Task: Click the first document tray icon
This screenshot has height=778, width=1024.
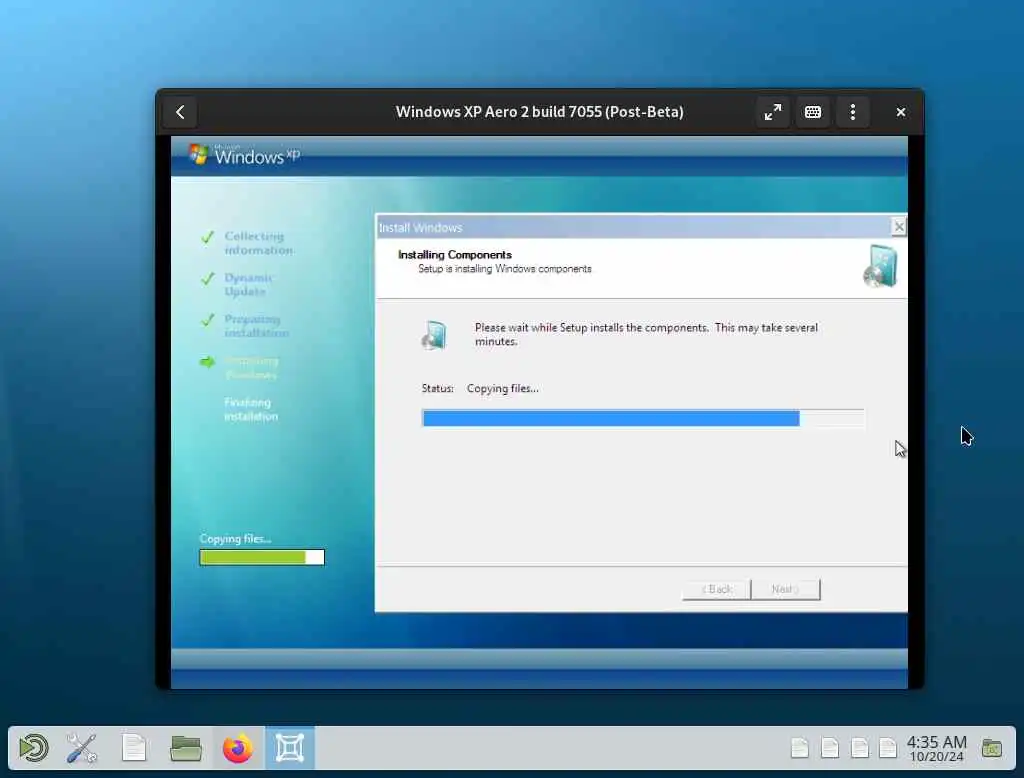Action: (800, 748)
